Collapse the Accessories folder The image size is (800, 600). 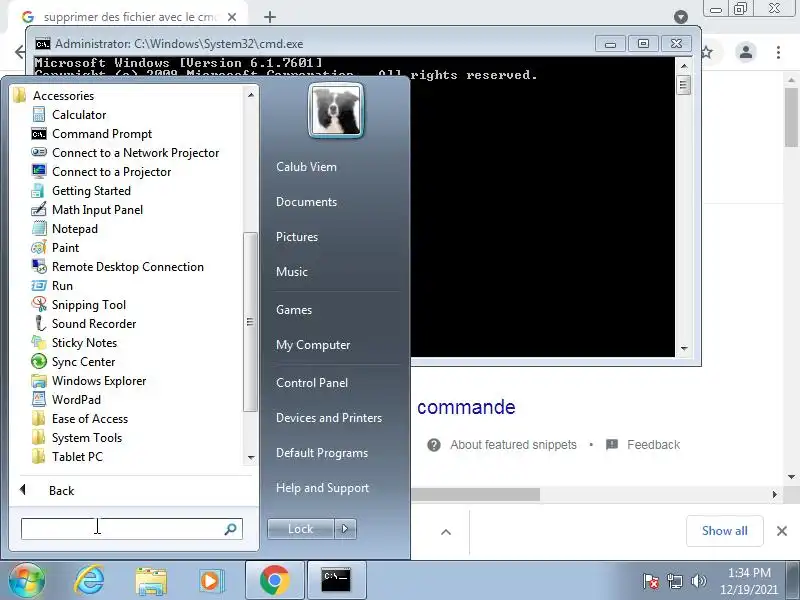54,95
